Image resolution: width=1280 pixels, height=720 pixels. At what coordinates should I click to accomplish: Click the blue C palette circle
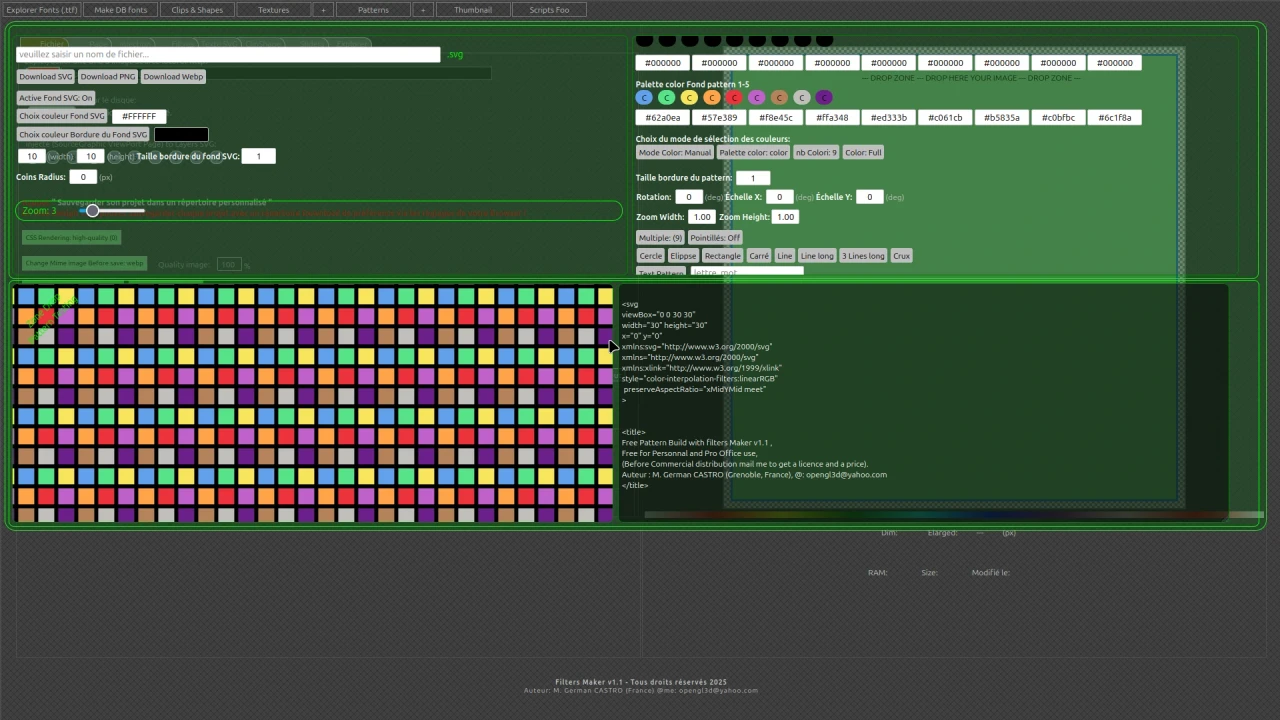tap(644, 97)
